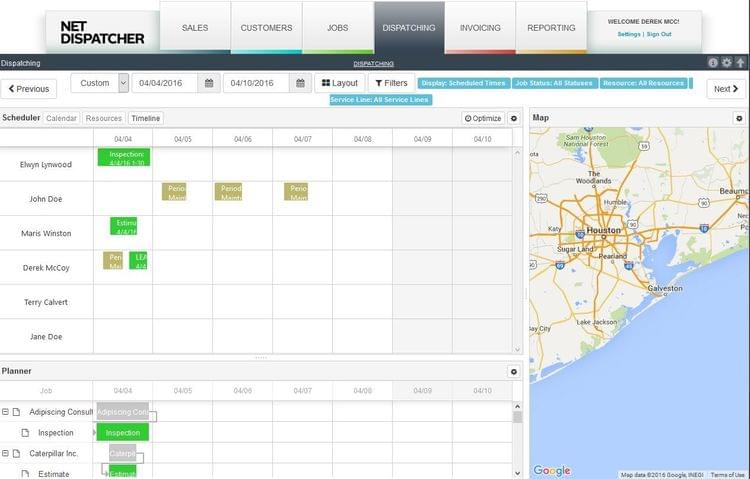Image resolution: width=750 pixels, height=479 pixels.
Task: Click the info icon in Dispatching header
Action: 713,62
